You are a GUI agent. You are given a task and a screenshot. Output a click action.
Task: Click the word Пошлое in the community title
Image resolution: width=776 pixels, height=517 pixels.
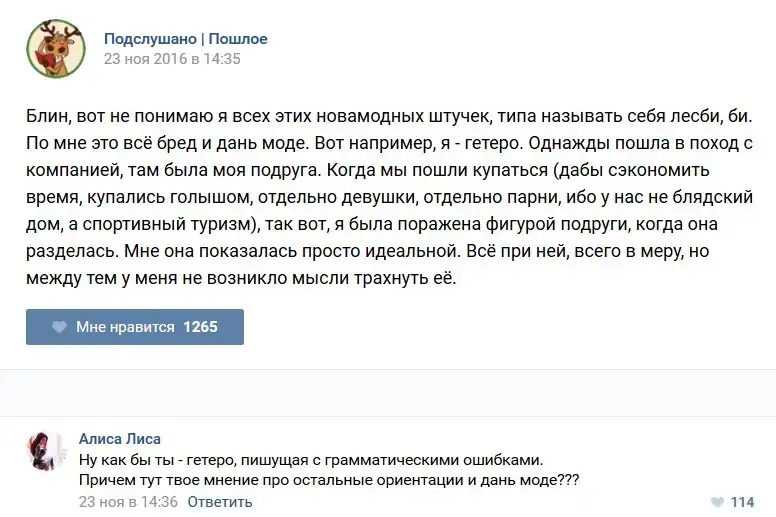click(x=238, y=39)
